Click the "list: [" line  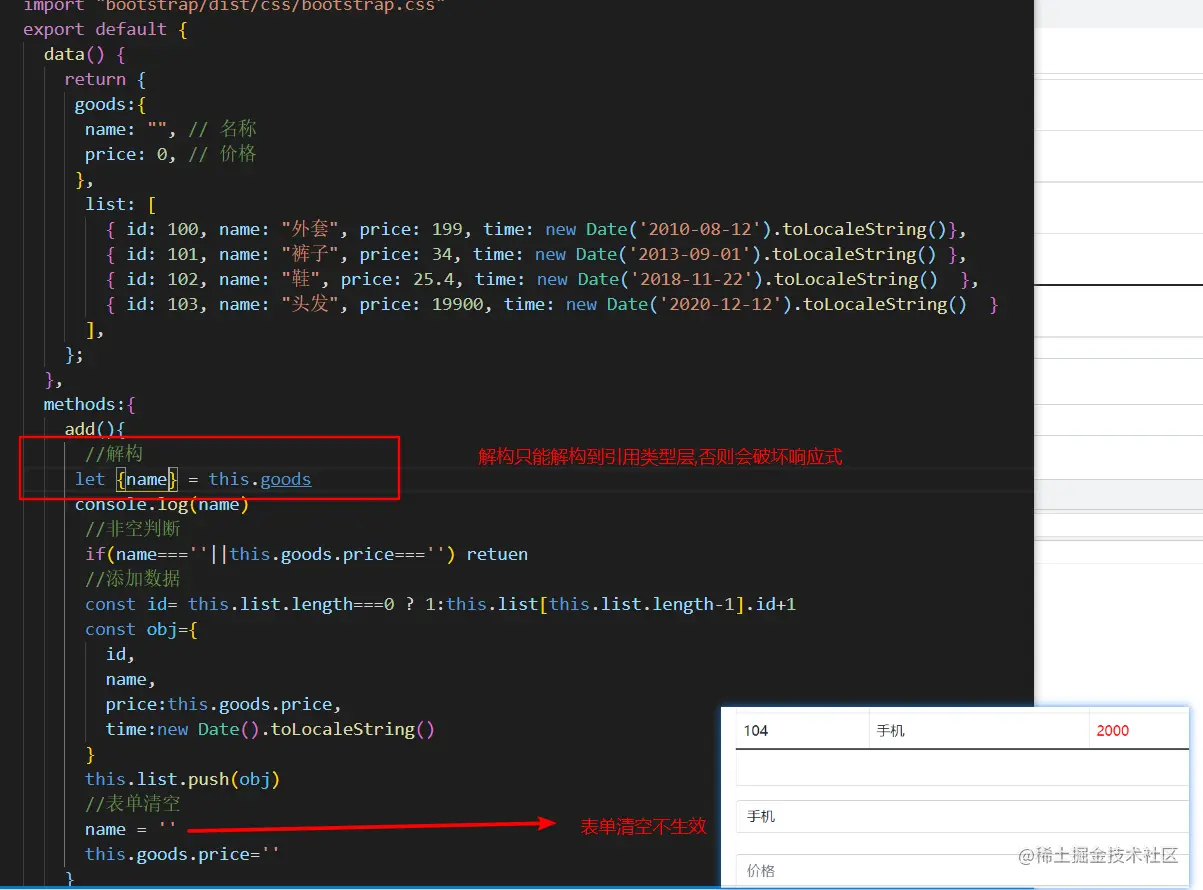coord(121,204)
